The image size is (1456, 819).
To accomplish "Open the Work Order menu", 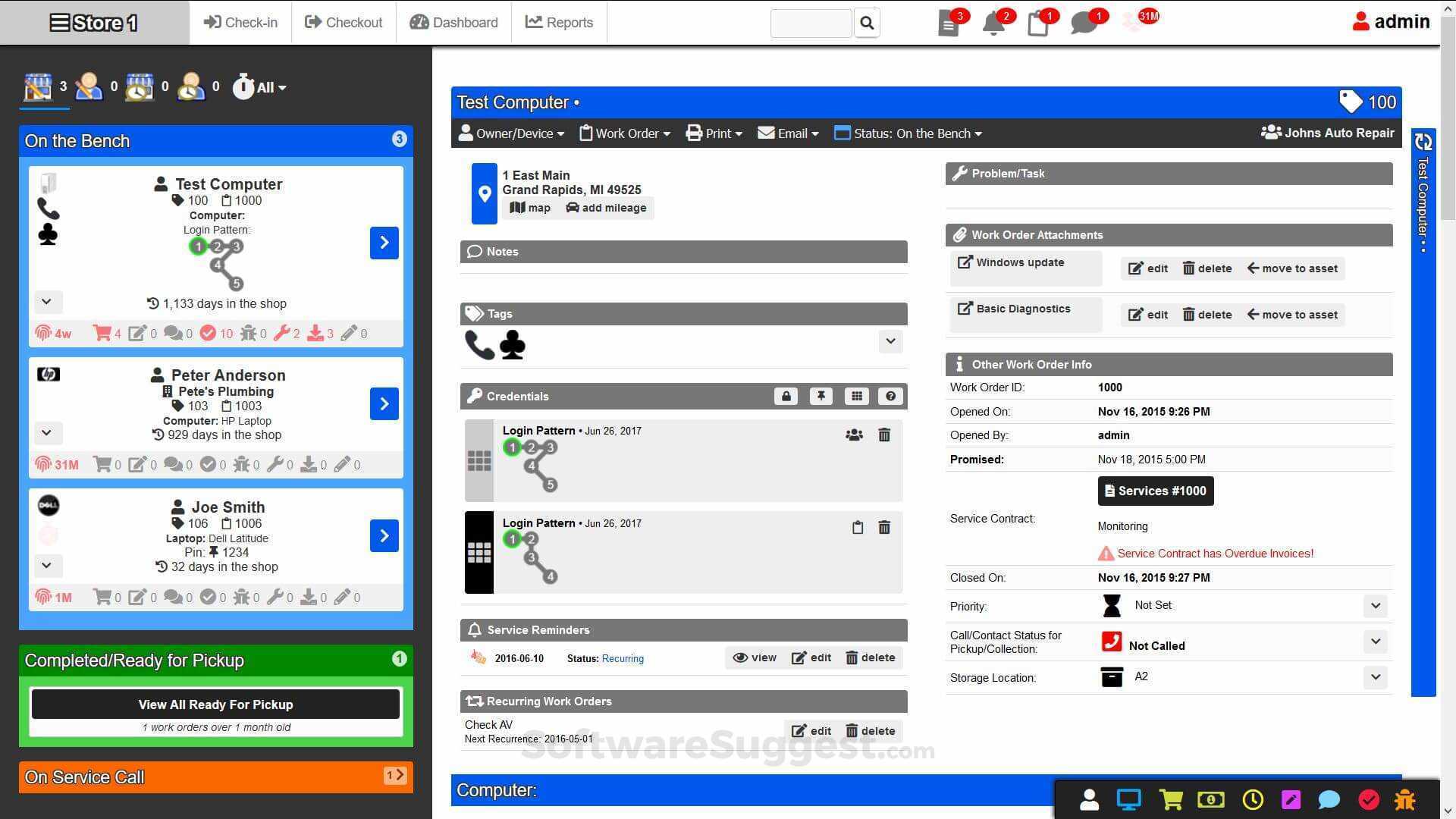I will pos(624,133).
